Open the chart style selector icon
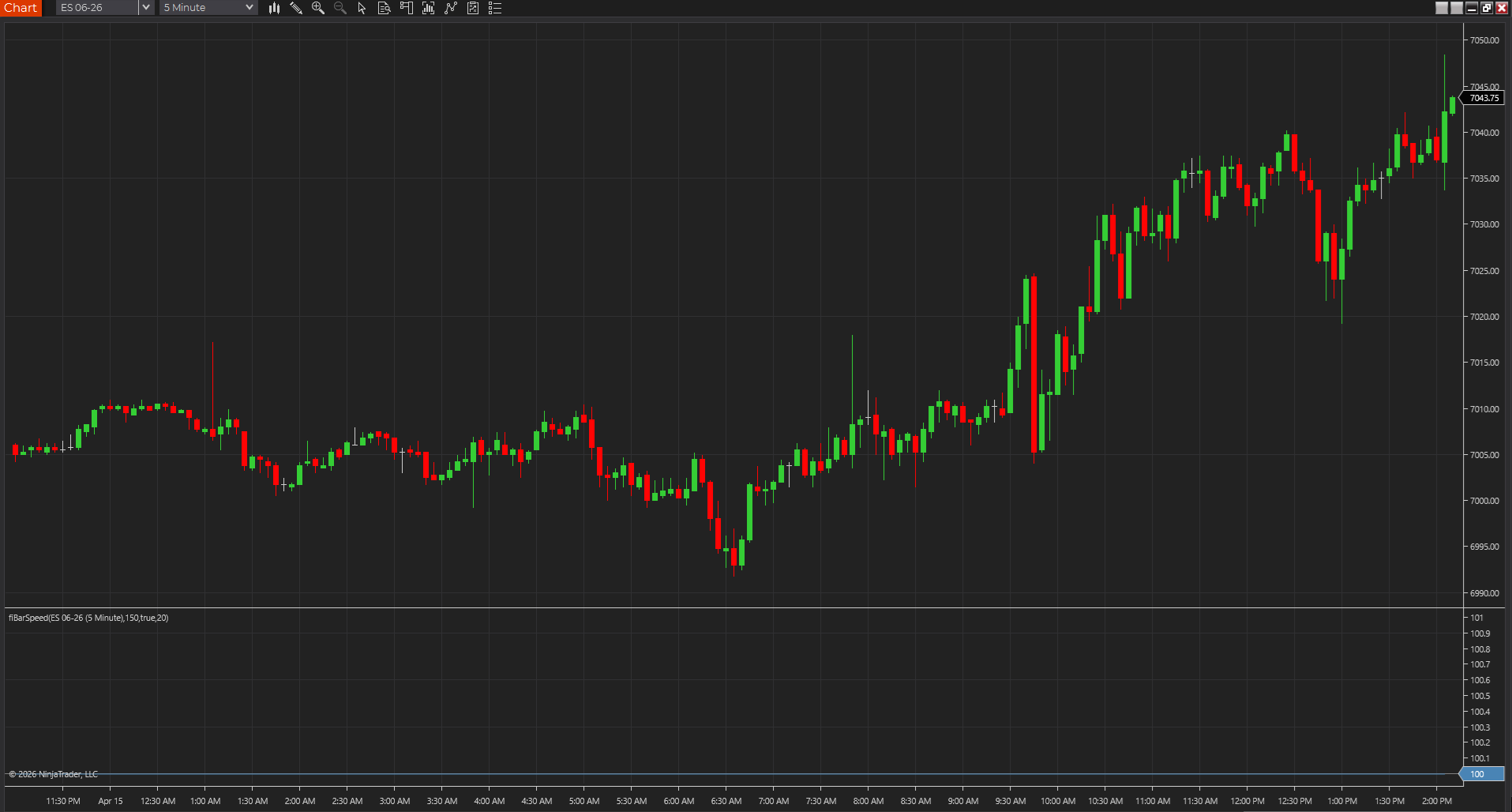This screenshot has height=812, width=1512. point(274,8)
